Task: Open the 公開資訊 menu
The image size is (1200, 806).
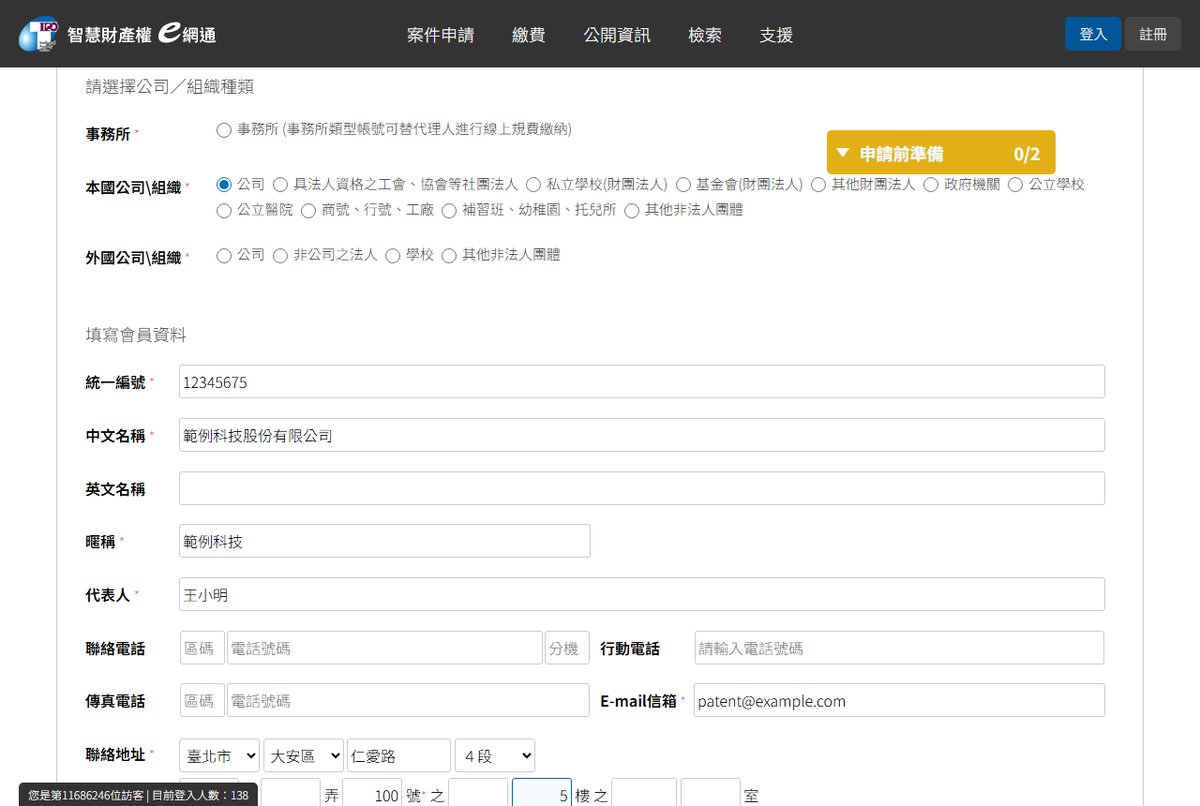Action: (x=617, y=35)
